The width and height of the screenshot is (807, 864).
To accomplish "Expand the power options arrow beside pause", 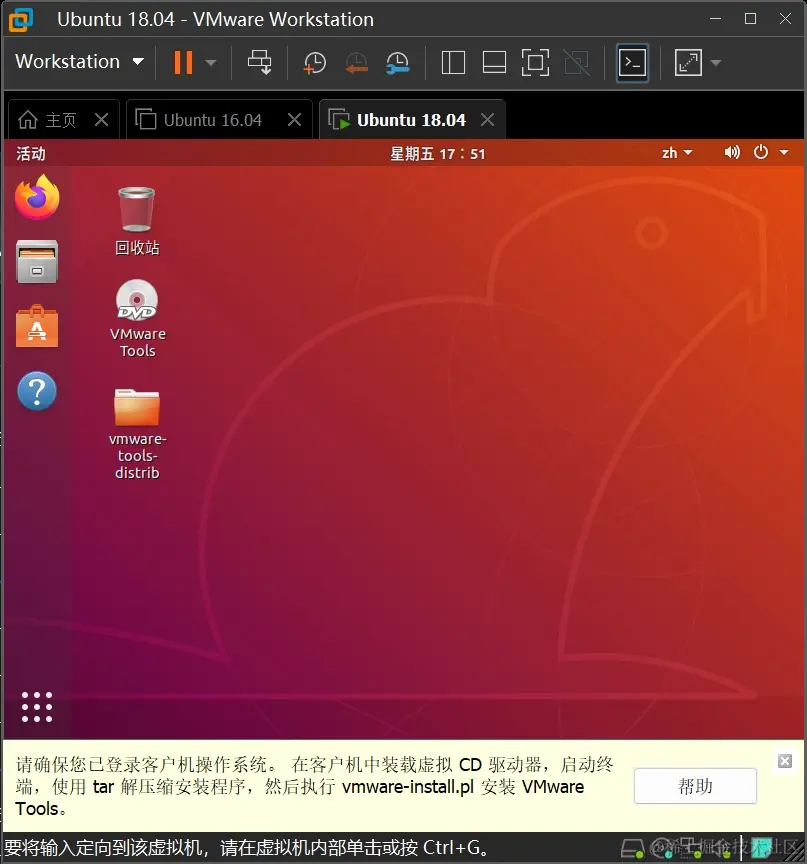I will pos(210,63).
